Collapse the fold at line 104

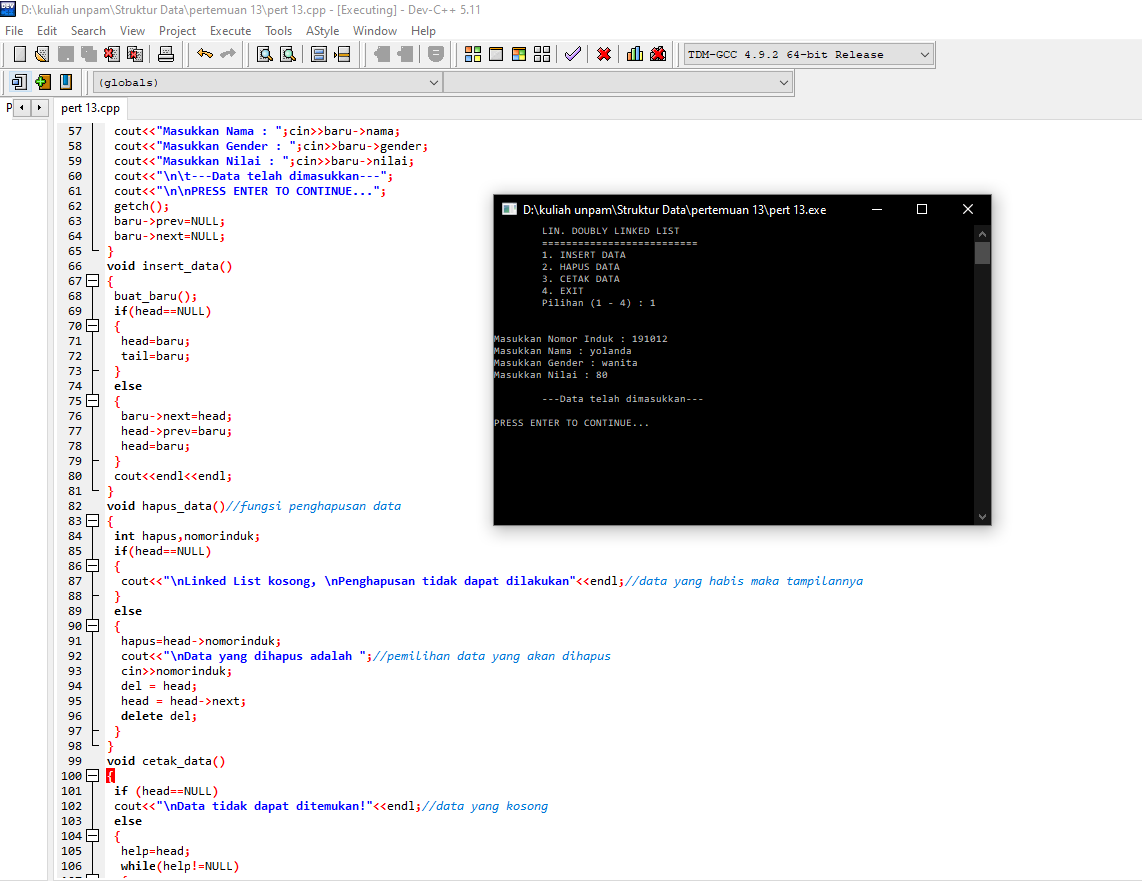coord(92,835)
